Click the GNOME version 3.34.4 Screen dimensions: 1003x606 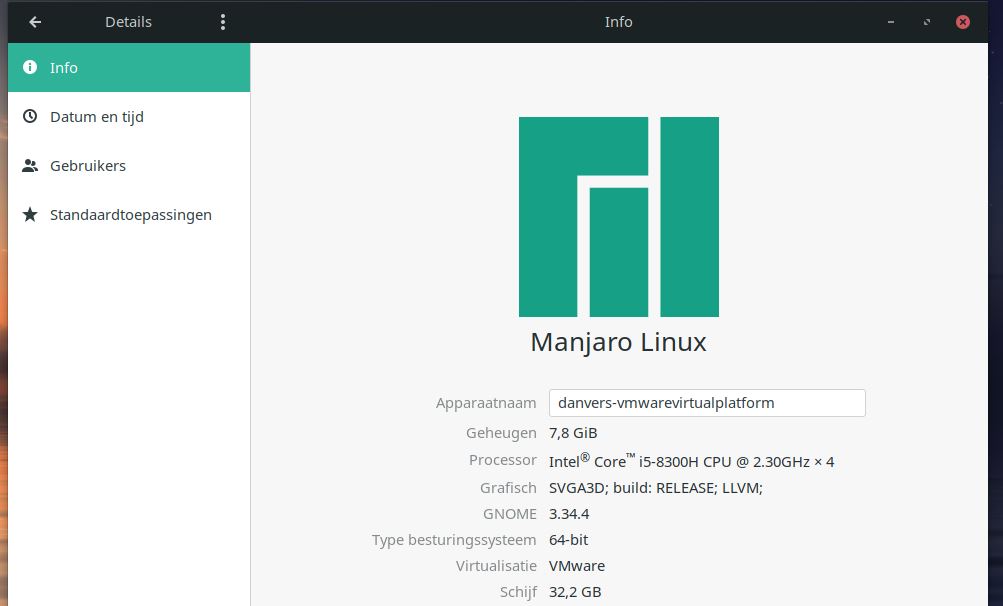(x=569, y=514)
